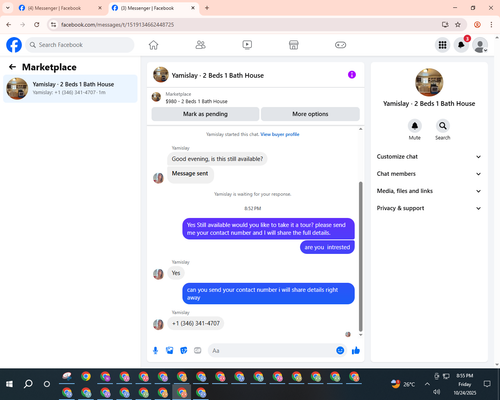Open the Windows Start menu
The image size is (500, 400).
point(9,384)
